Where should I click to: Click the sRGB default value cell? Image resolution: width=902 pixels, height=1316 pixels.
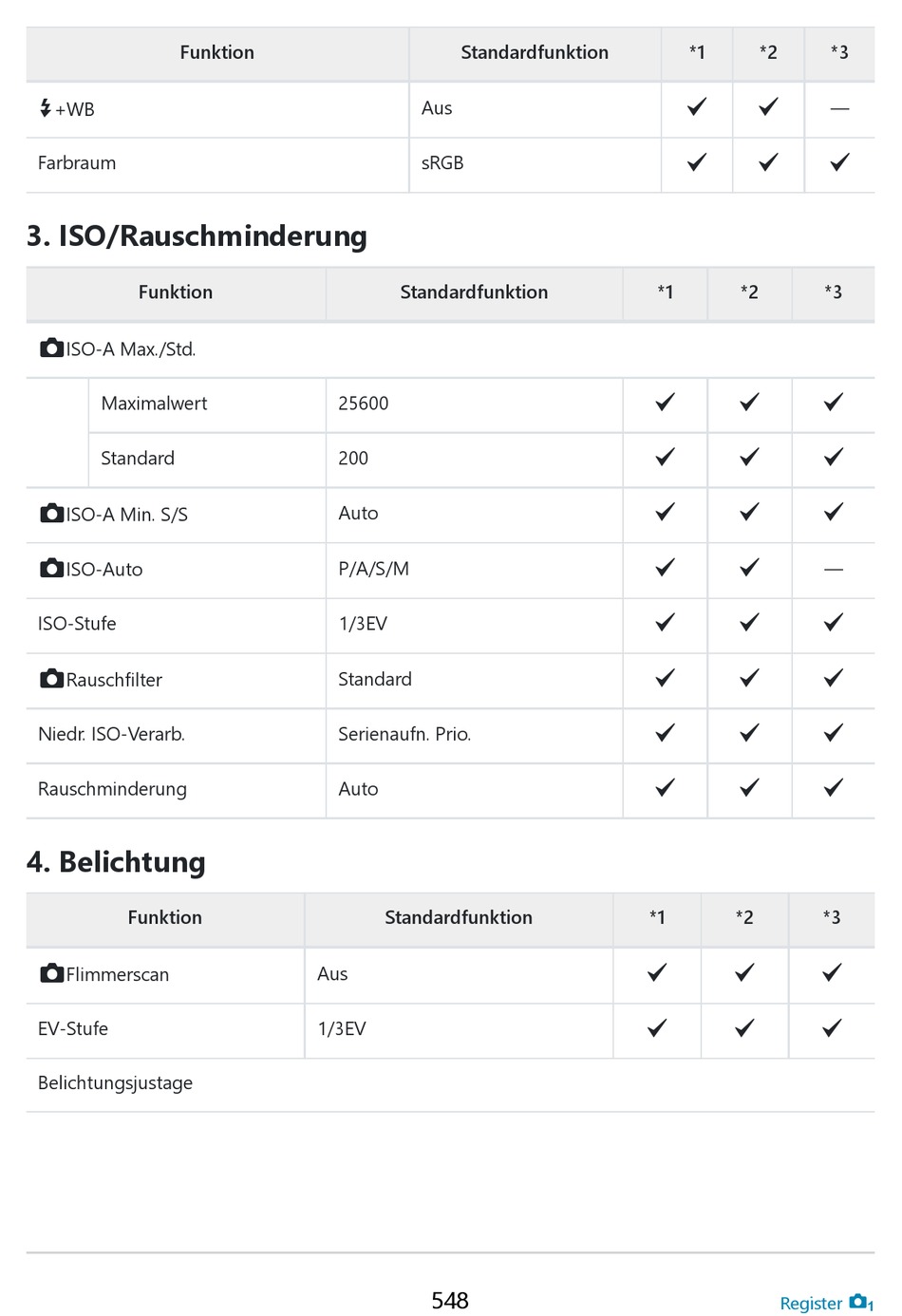536,164
